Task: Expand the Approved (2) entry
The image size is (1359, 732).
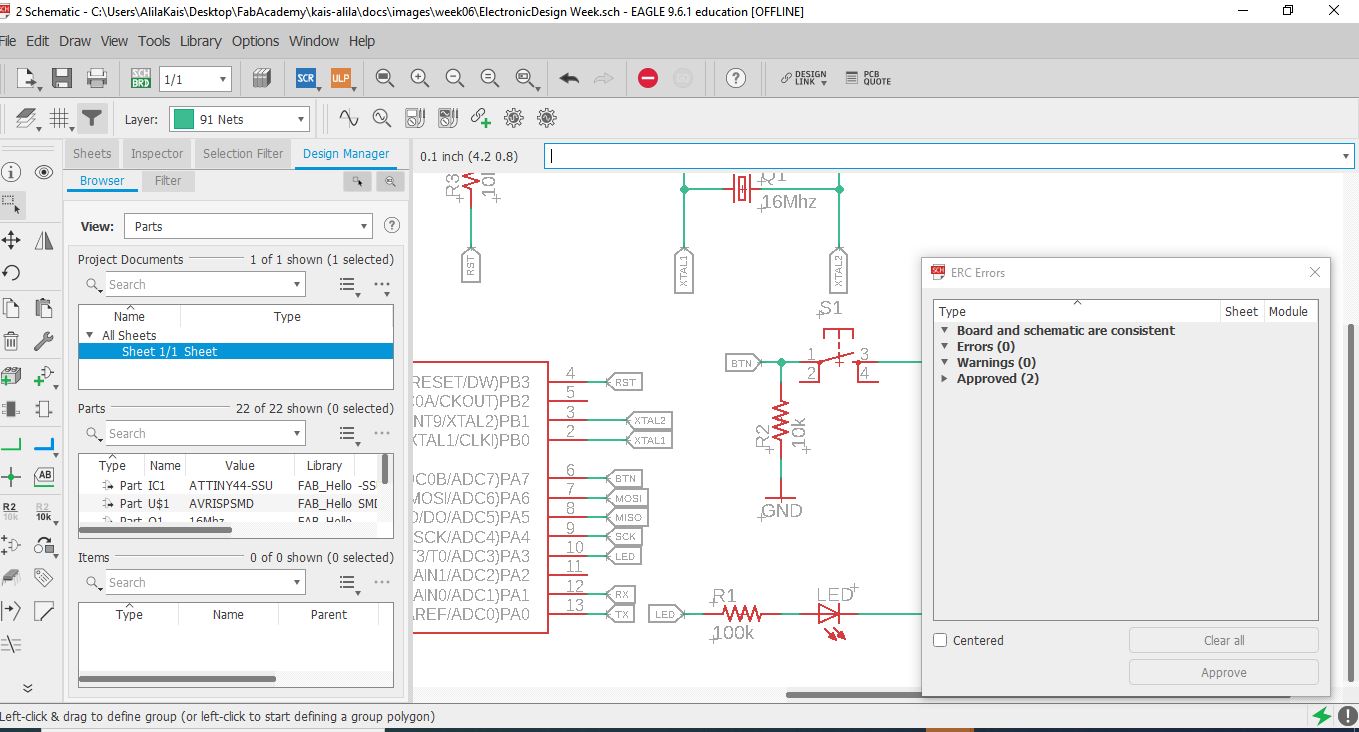Action: [x=945, y=379]
